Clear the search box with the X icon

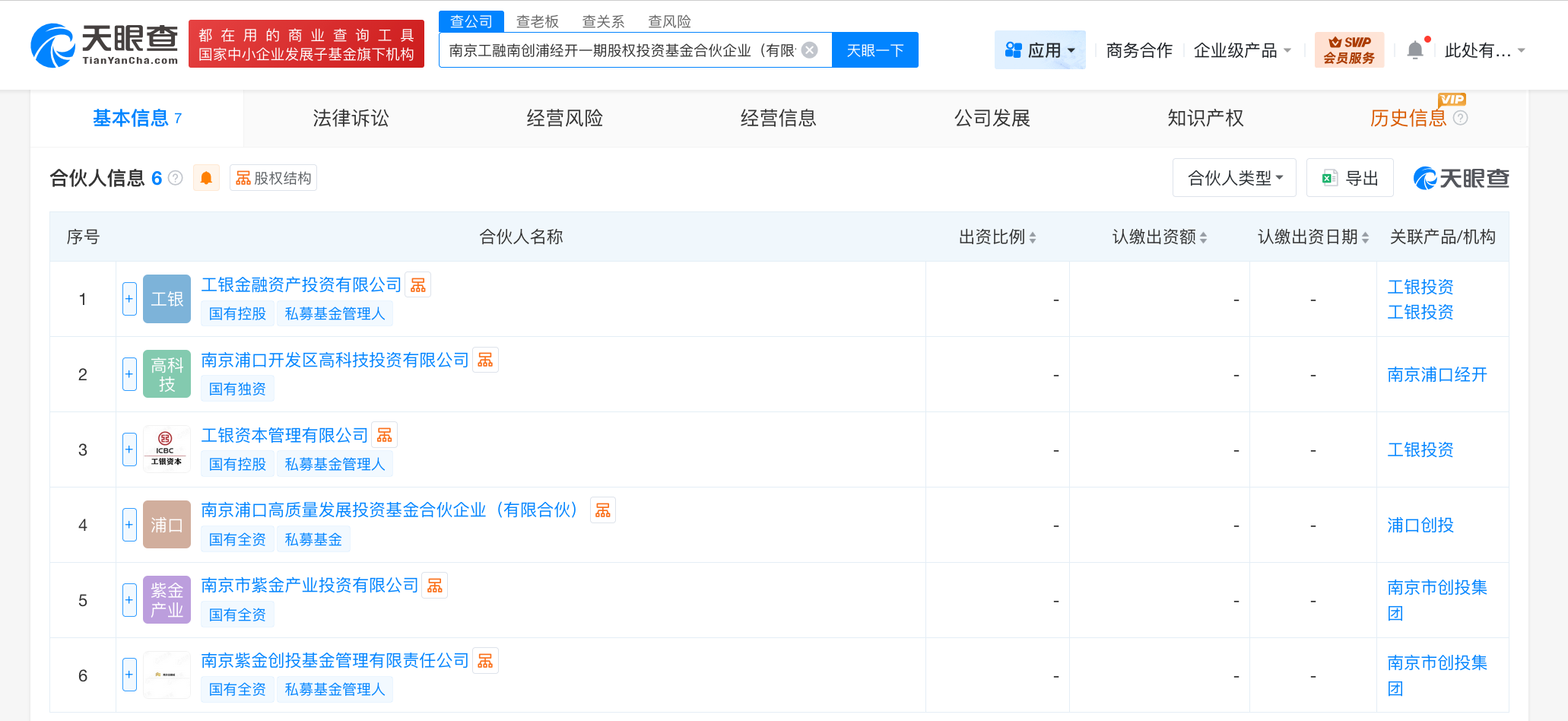tap(809, 49)
